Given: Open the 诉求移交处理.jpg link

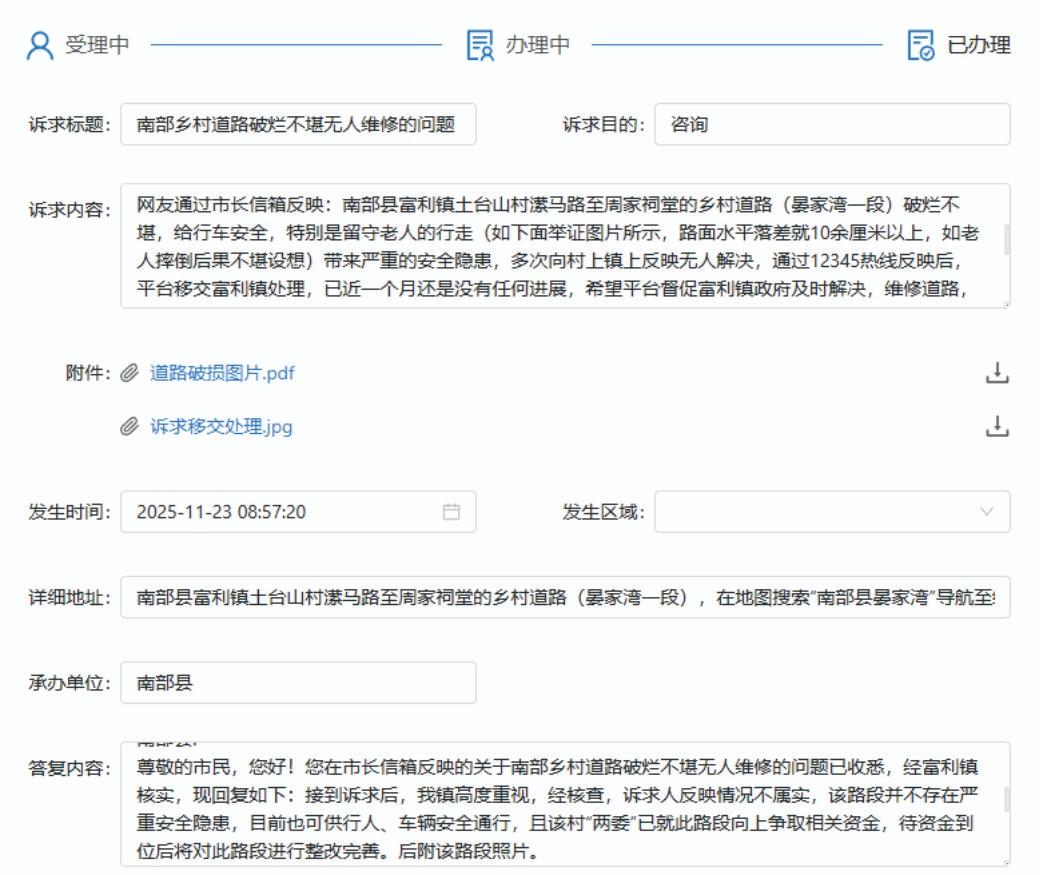Looking at the screenshot, I should click(221, 427).
